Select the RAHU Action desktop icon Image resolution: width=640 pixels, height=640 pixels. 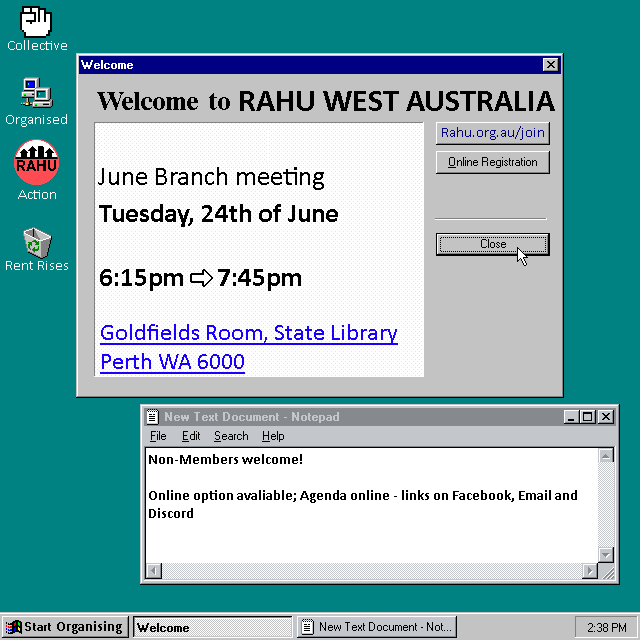click(37, 162)
